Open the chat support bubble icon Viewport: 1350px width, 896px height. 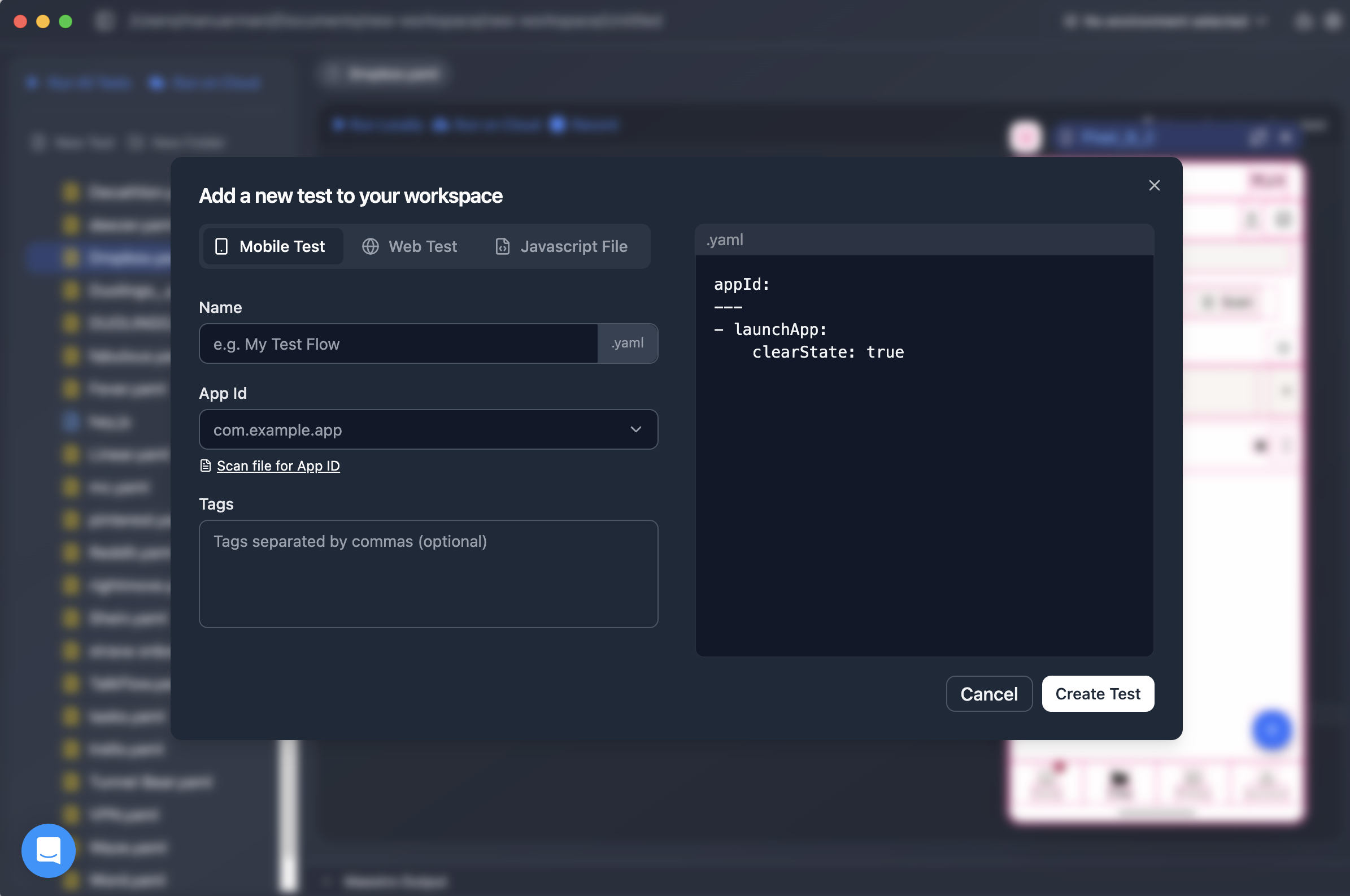(49, 850)
